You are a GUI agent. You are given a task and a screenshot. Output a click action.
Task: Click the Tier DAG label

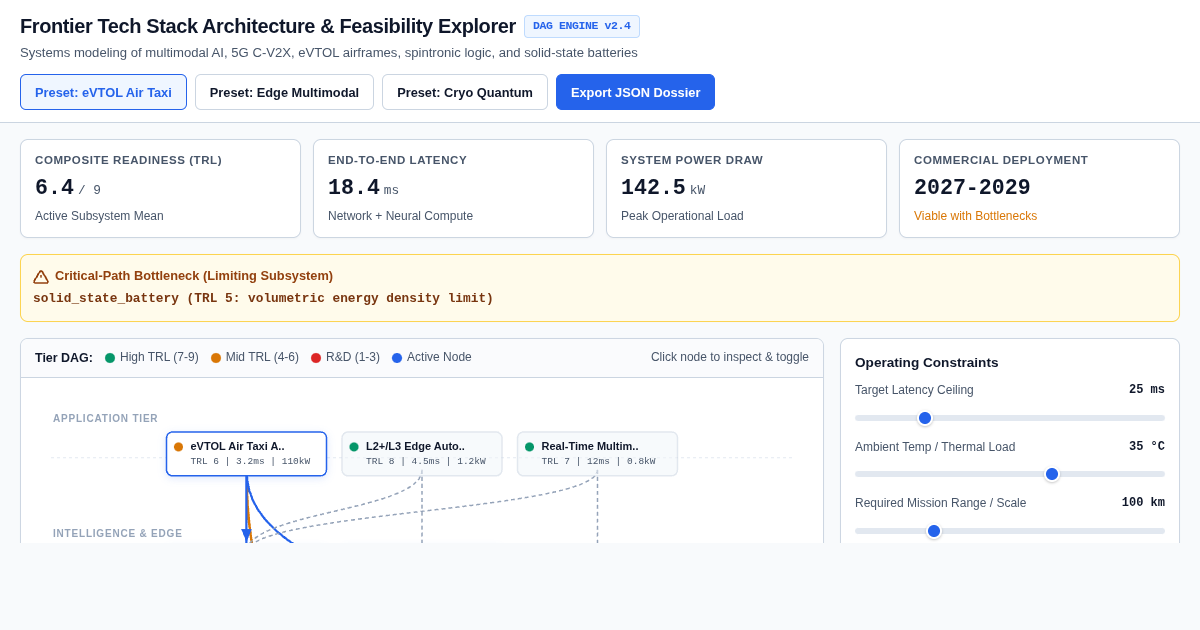[64, 358]
